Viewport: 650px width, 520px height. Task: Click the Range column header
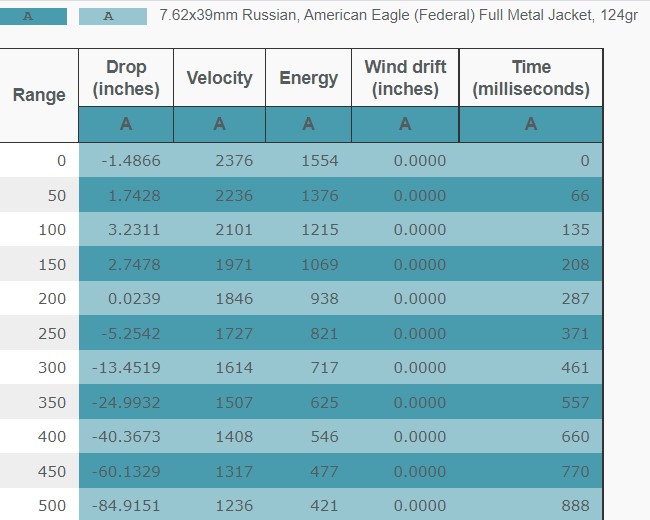tap(39, 95)
